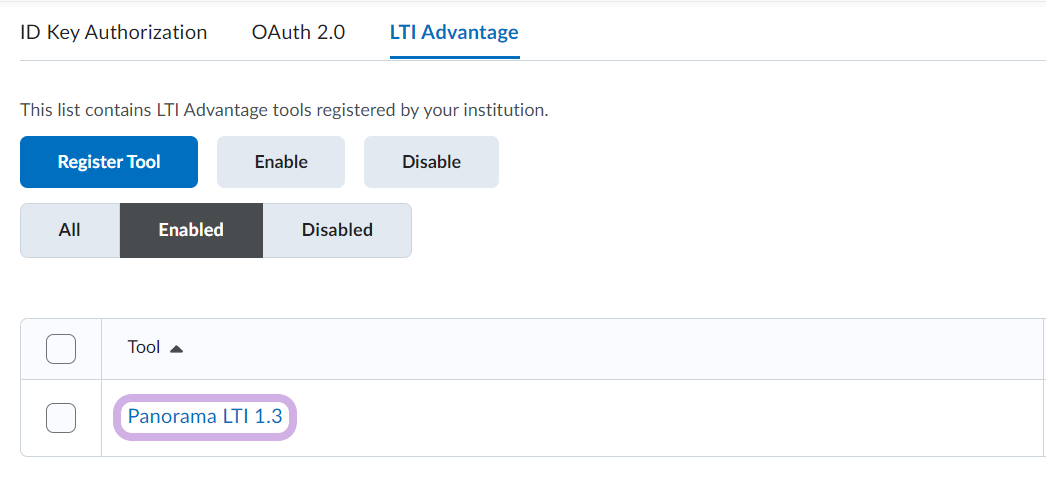Show All tools filter
This screenshot has height=480, width=1046.
(69, 230)
